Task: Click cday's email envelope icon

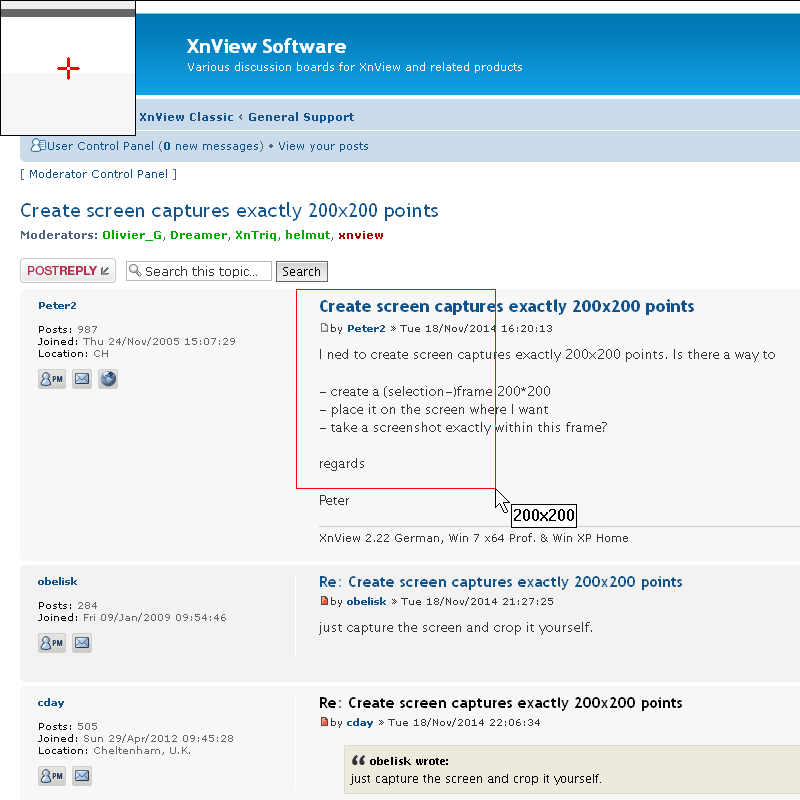Action: tap(82, 776)
